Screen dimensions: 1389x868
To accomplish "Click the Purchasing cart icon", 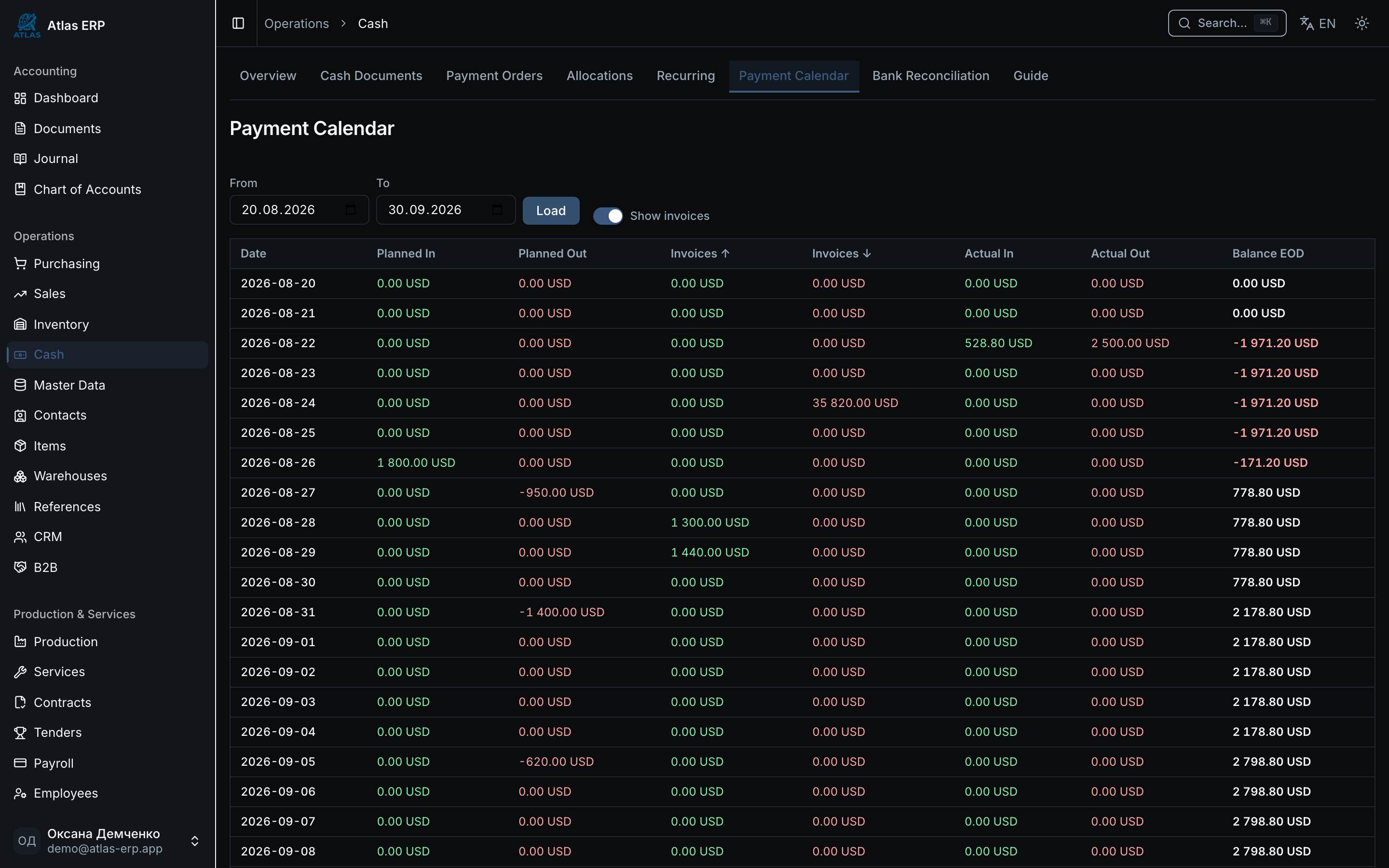I will [x=20, y=263].
